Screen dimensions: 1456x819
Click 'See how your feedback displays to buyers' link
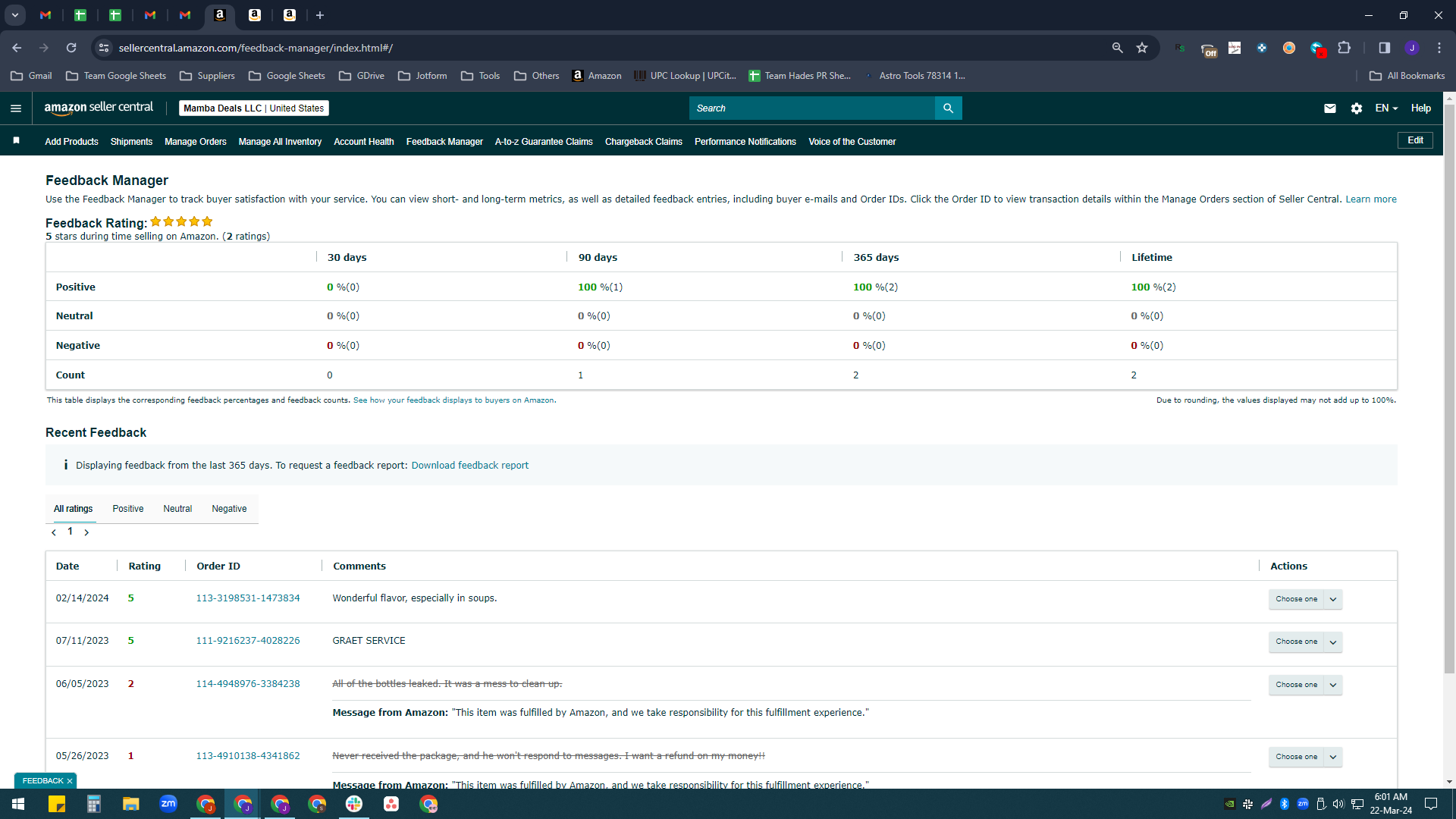tap(453, 400)
